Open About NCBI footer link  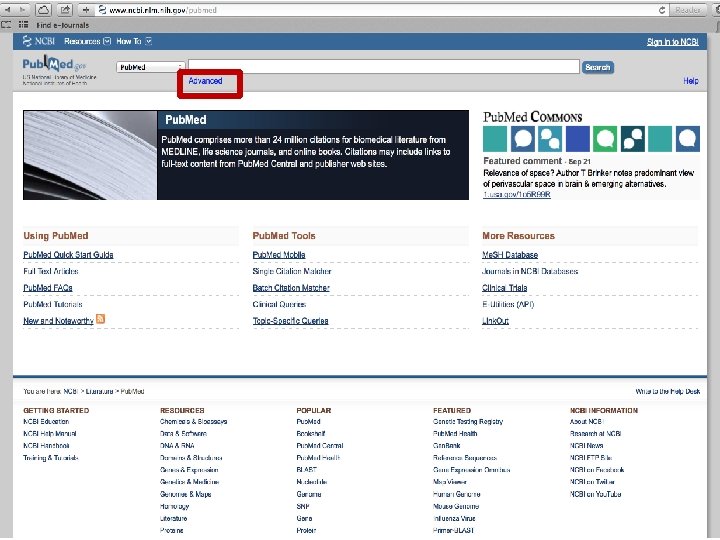[x=586, y=421]
